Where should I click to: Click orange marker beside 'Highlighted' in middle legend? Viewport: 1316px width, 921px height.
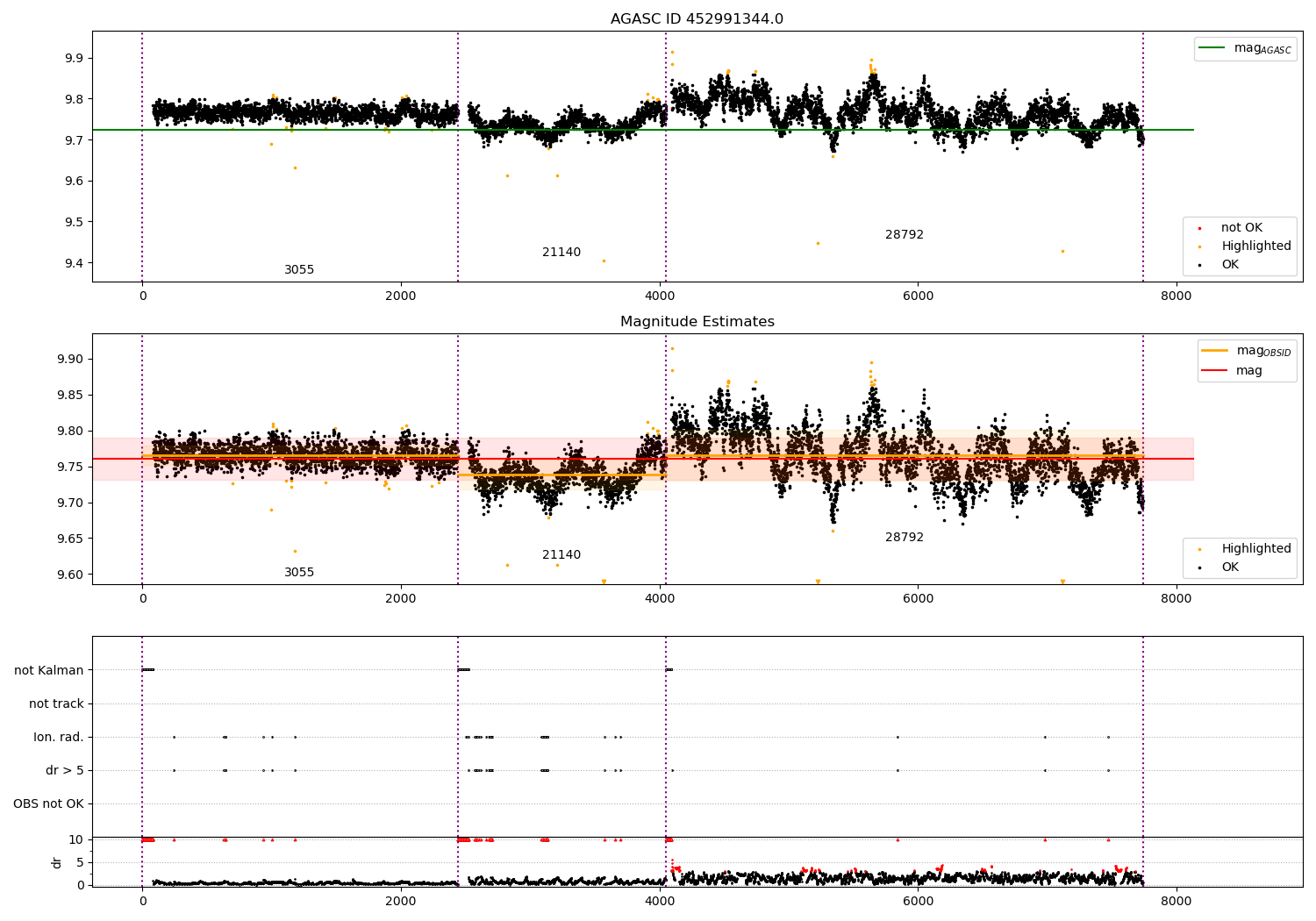tap(1199, 549)
